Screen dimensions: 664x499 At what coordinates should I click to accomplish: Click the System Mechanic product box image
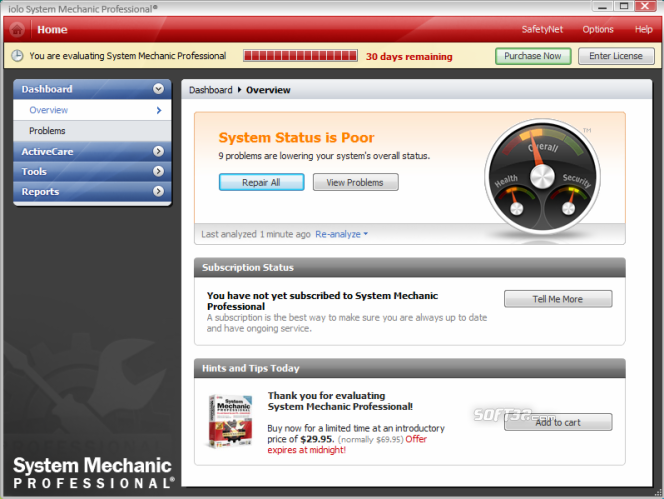(x=231, y=421)
